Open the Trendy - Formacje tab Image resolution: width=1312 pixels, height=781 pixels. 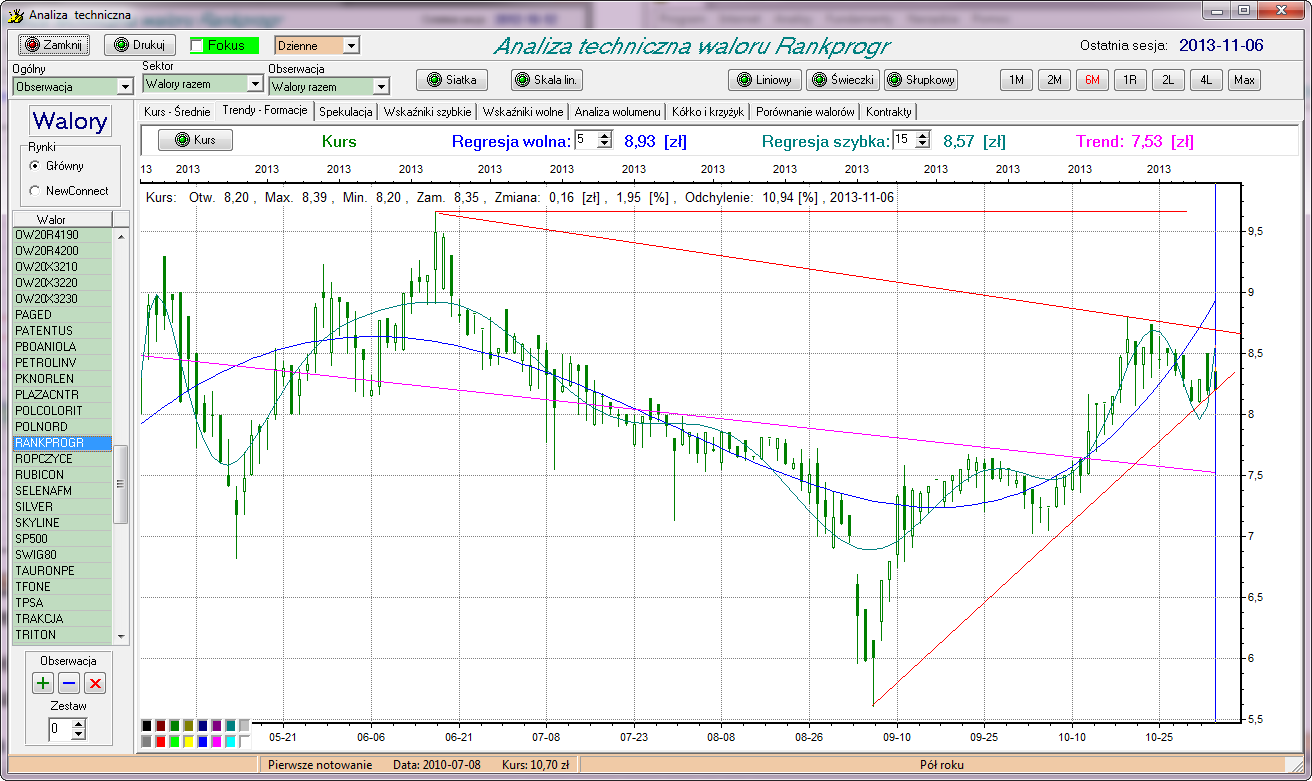[265, 110]
